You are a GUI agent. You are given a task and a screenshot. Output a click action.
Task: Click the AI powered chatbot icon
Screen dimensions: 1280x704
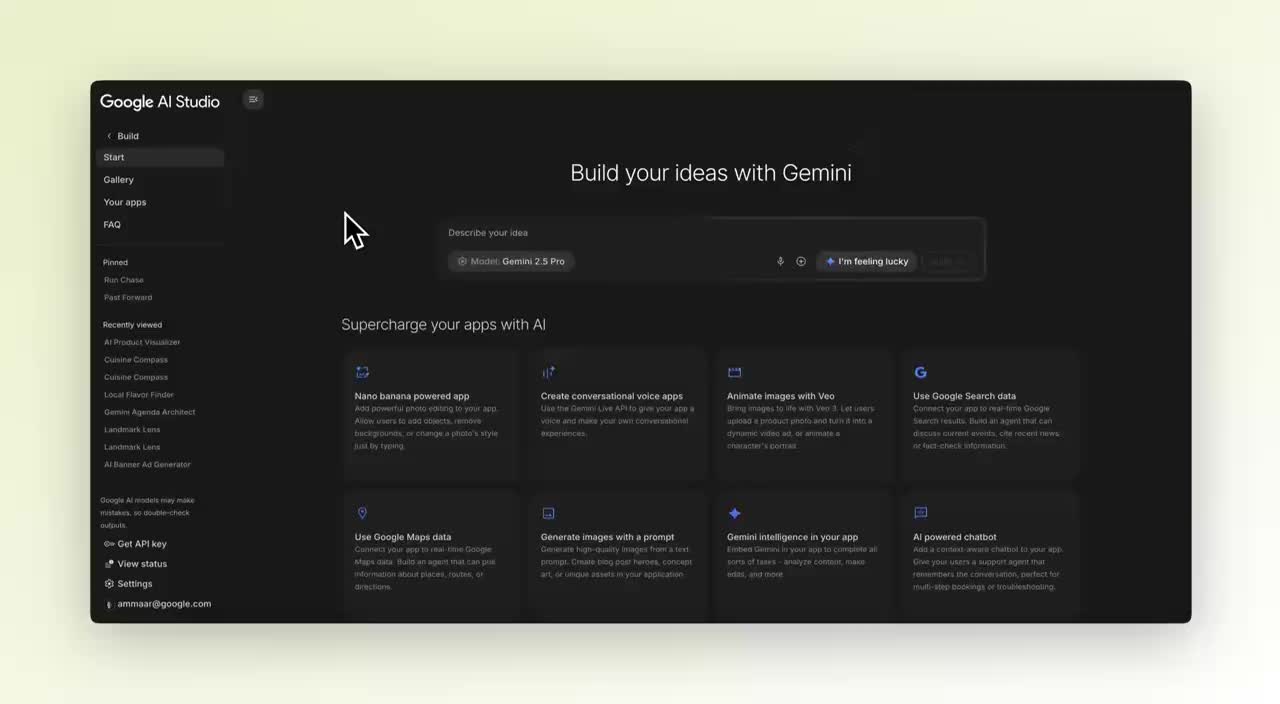[x=920, y=513]
